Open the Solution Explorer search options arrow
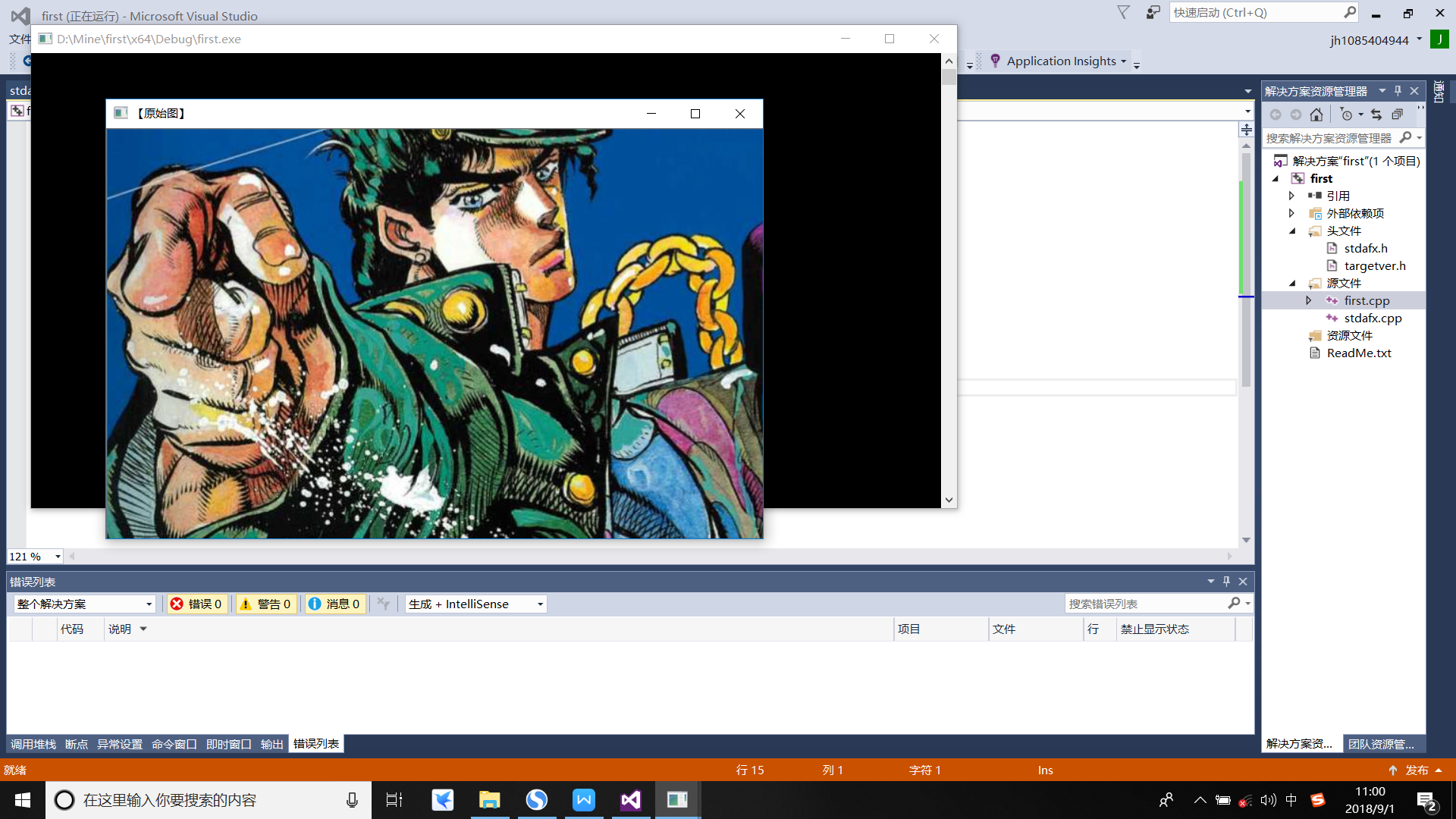This screenshot has height=819, width=1456. pyautogui.click(x=1420, y=138)
